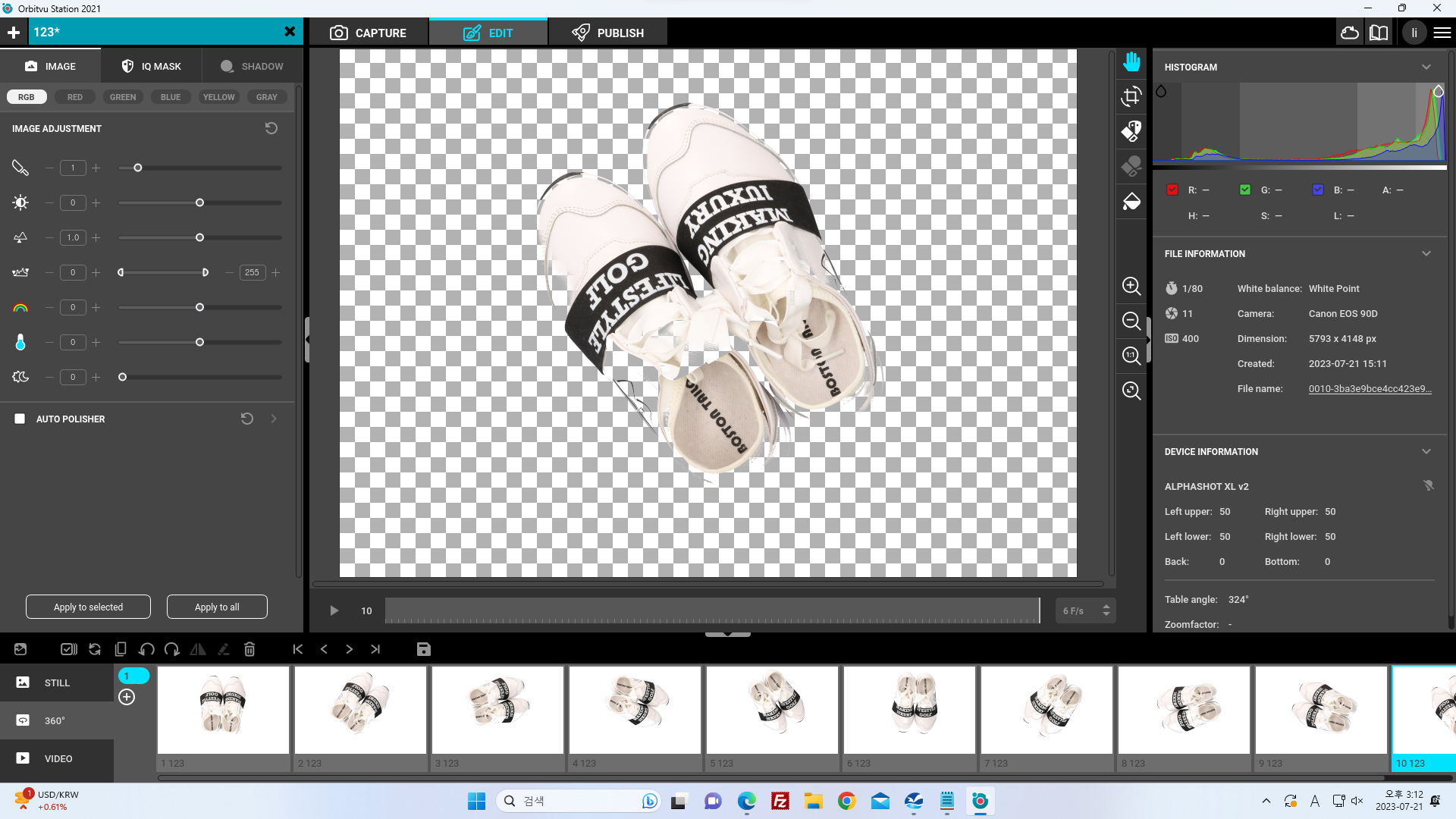Expand the Auto Polisher options arrow
This screenshot has width=1456, height=819.
click(274, 419)
